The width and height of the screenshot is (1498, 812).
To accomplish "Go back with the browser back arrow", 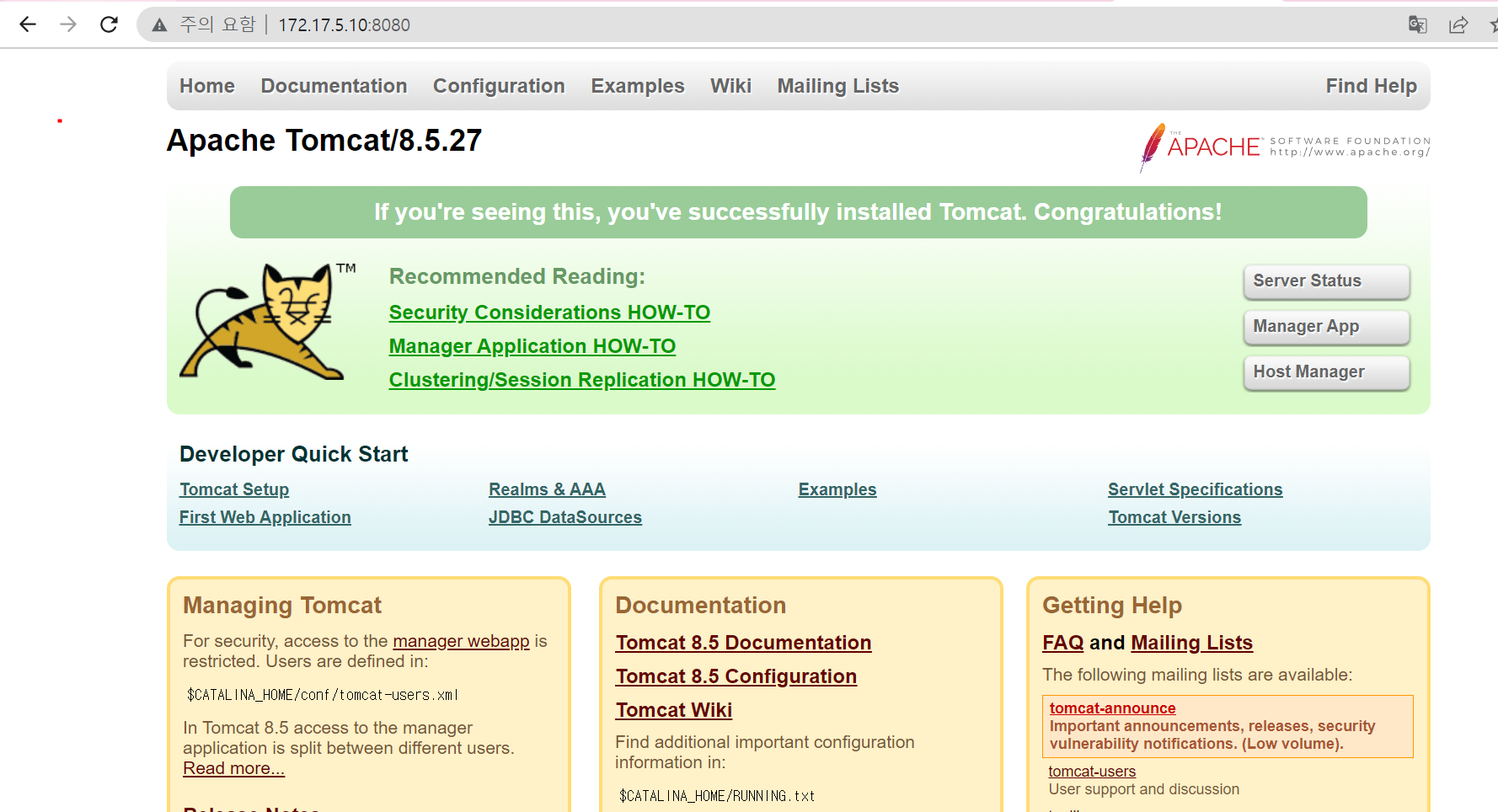I will point(28,24).
